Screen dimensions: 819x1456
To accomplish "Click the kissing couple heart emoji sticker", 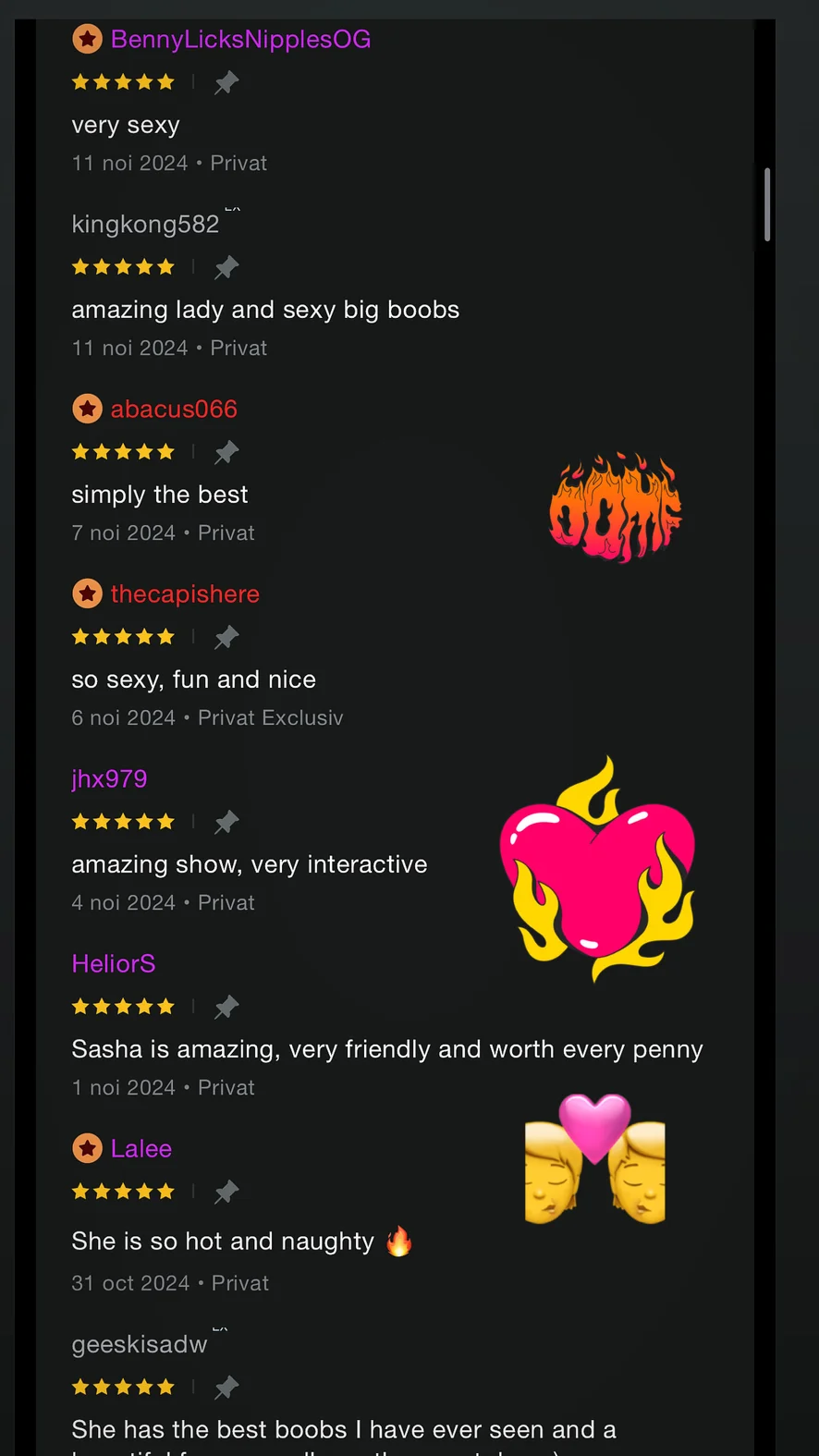I will click(595, 1158).
